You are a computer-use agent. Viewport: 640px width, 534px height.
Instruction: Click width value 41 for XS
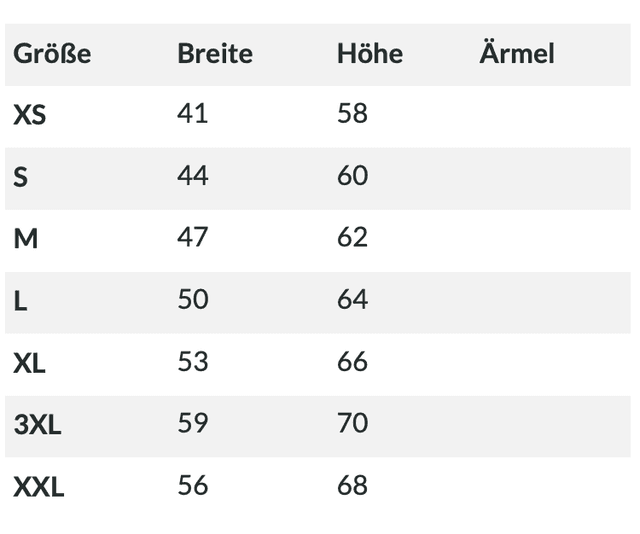coord(192,114)
